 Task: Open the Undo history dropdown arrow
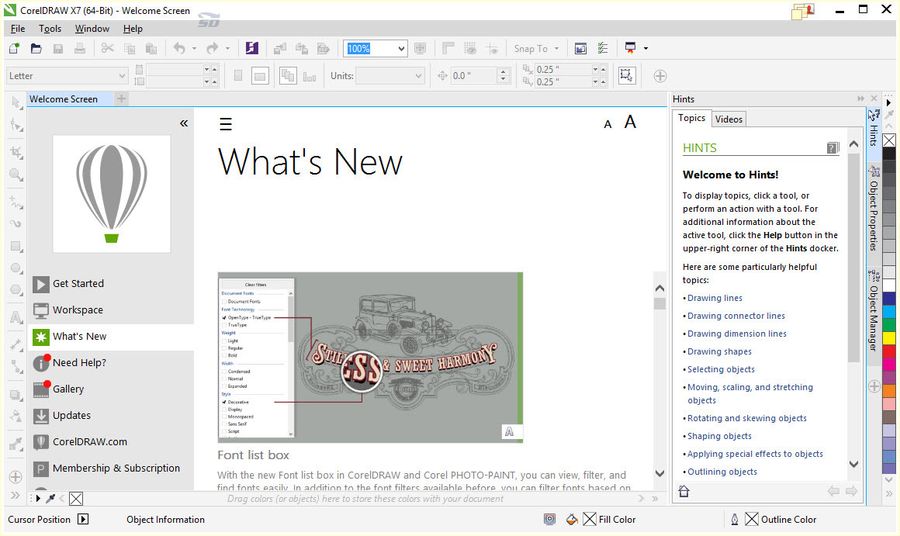coord(194,49)
